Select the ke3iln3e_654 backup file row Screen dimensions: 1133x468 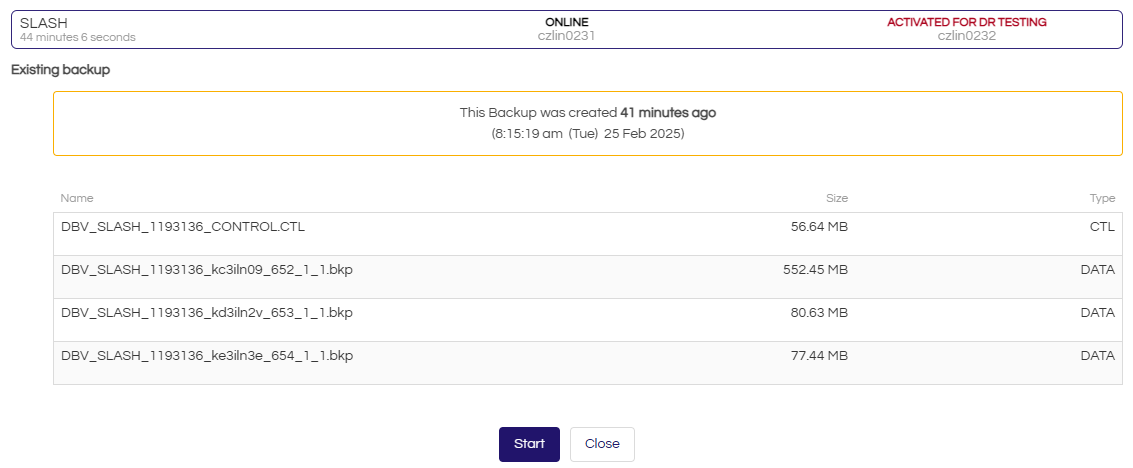pos(207,355)
